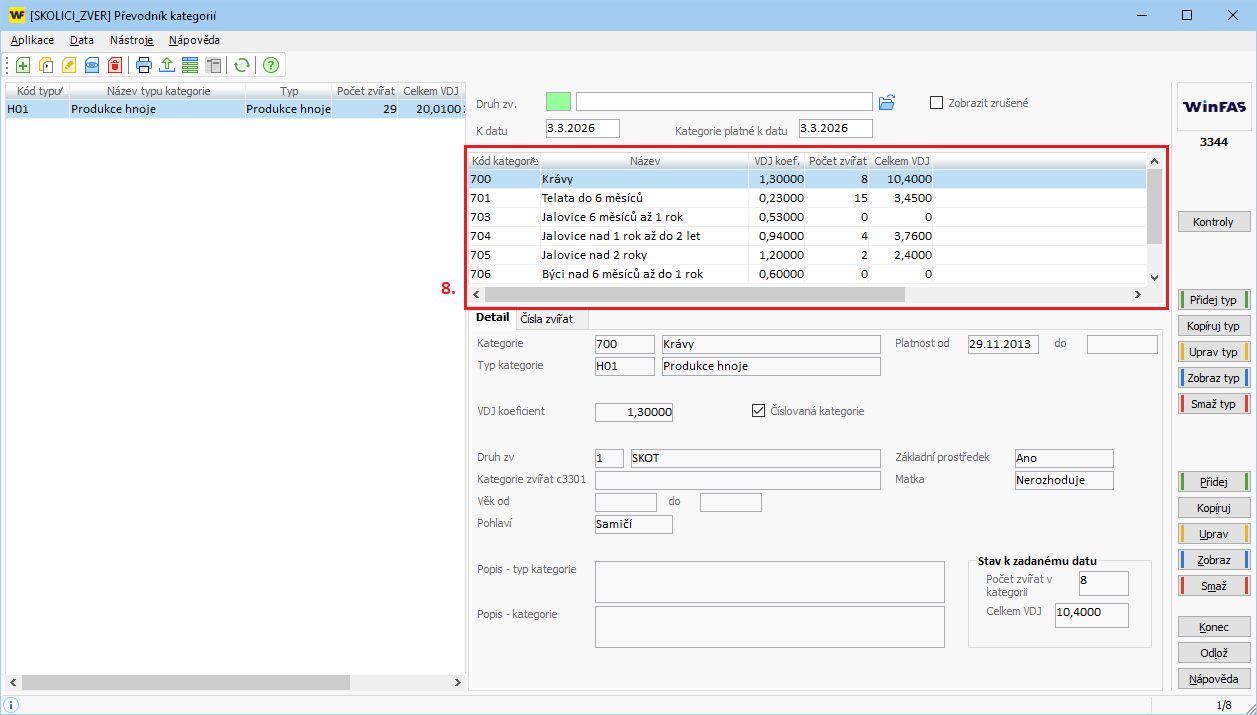The height and width of the screenshot is (715, 1257).
Task: Enable the Zobrazit zrušené checkbox
Action: point(937,102)
